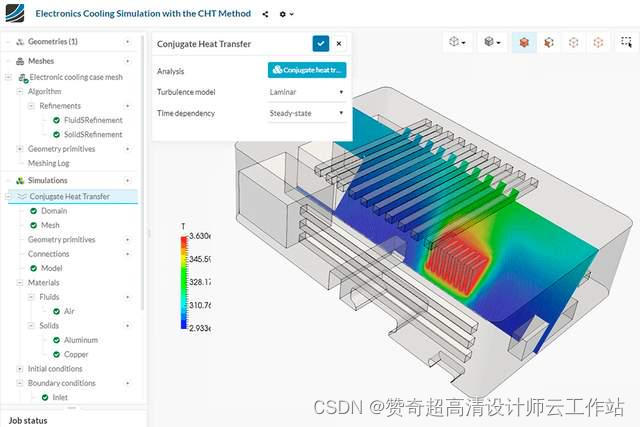
Task: Add a new mesh with plus icon
Action: [x=127, y=61]
